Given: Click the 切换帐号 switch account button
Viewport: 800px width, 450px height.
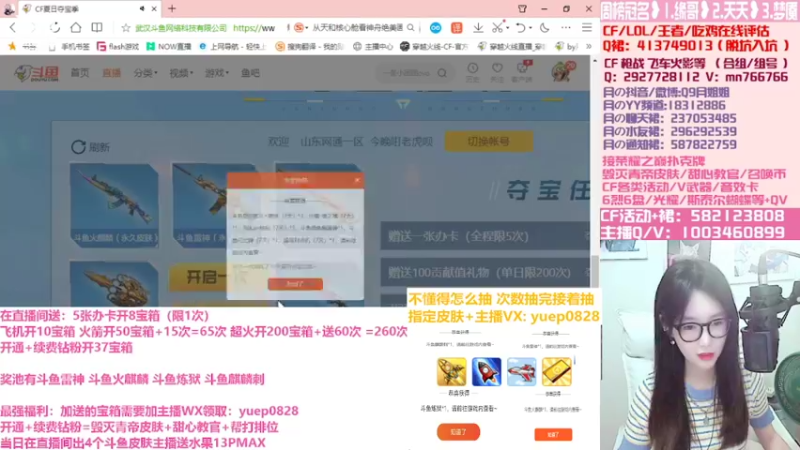Looking at the screenshot, I should click(x=489, y=141).
